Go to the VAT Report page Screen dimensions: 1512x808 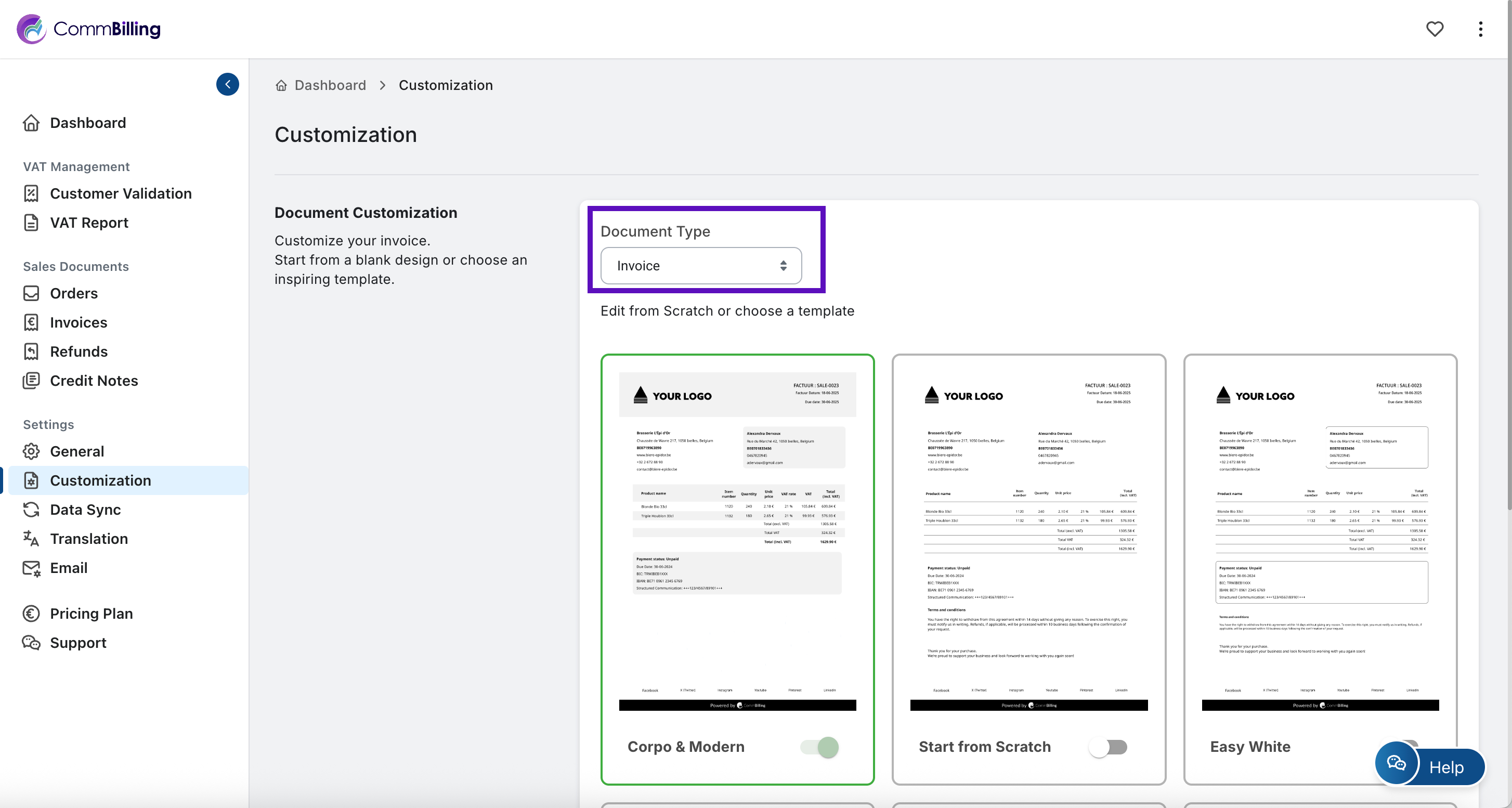tap(88, 223)
